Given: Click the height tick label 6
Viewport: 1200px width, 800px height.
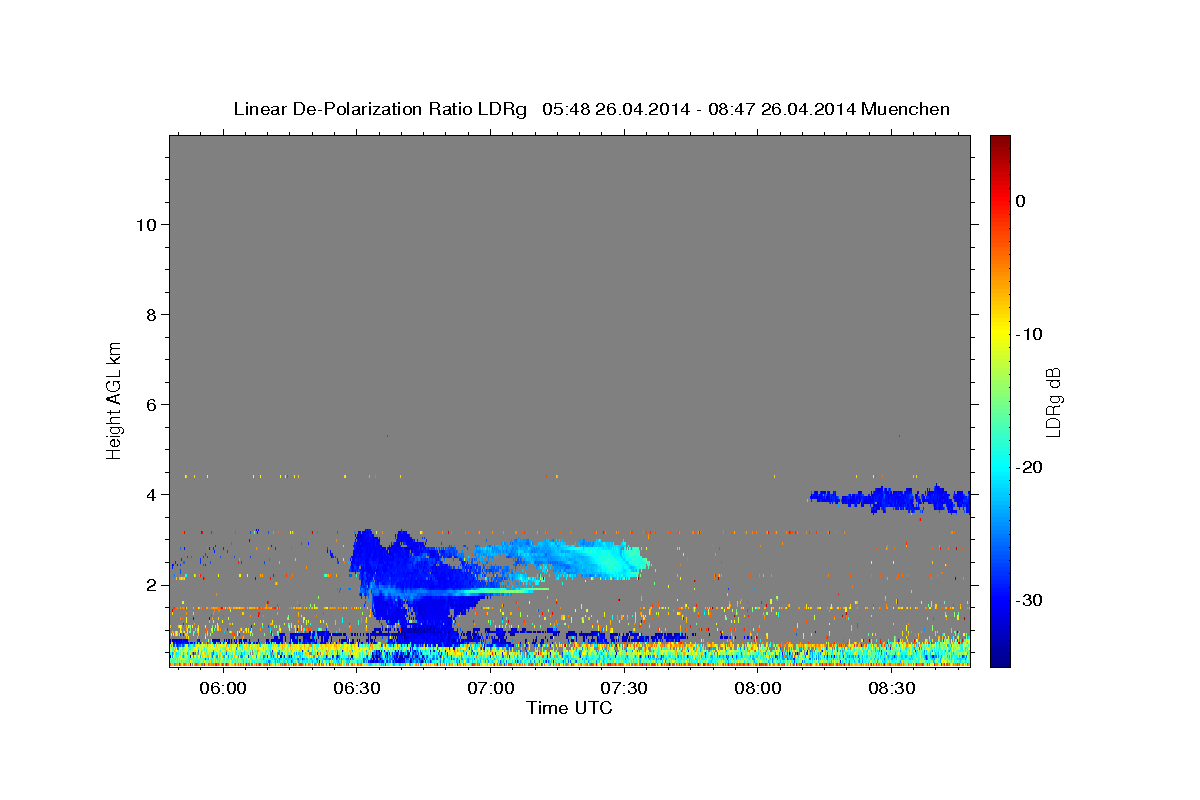Looking at the screenshot, I should point(151,404).
